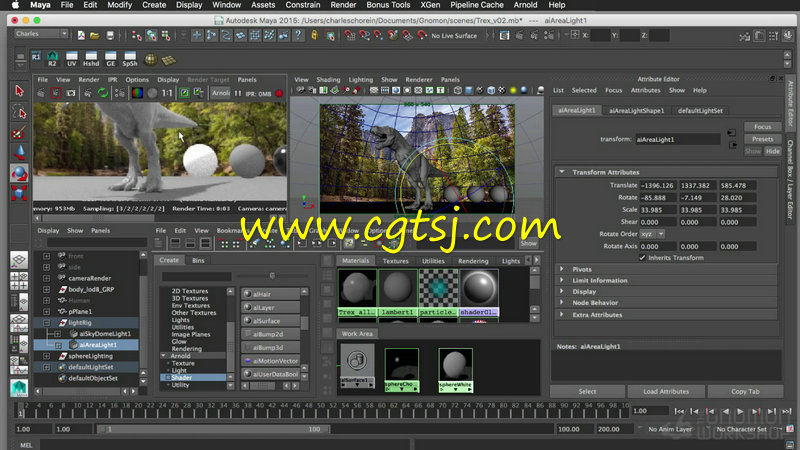
Task: Pause the IPR render
Action: pyautogui.click(x=238, y=93)
